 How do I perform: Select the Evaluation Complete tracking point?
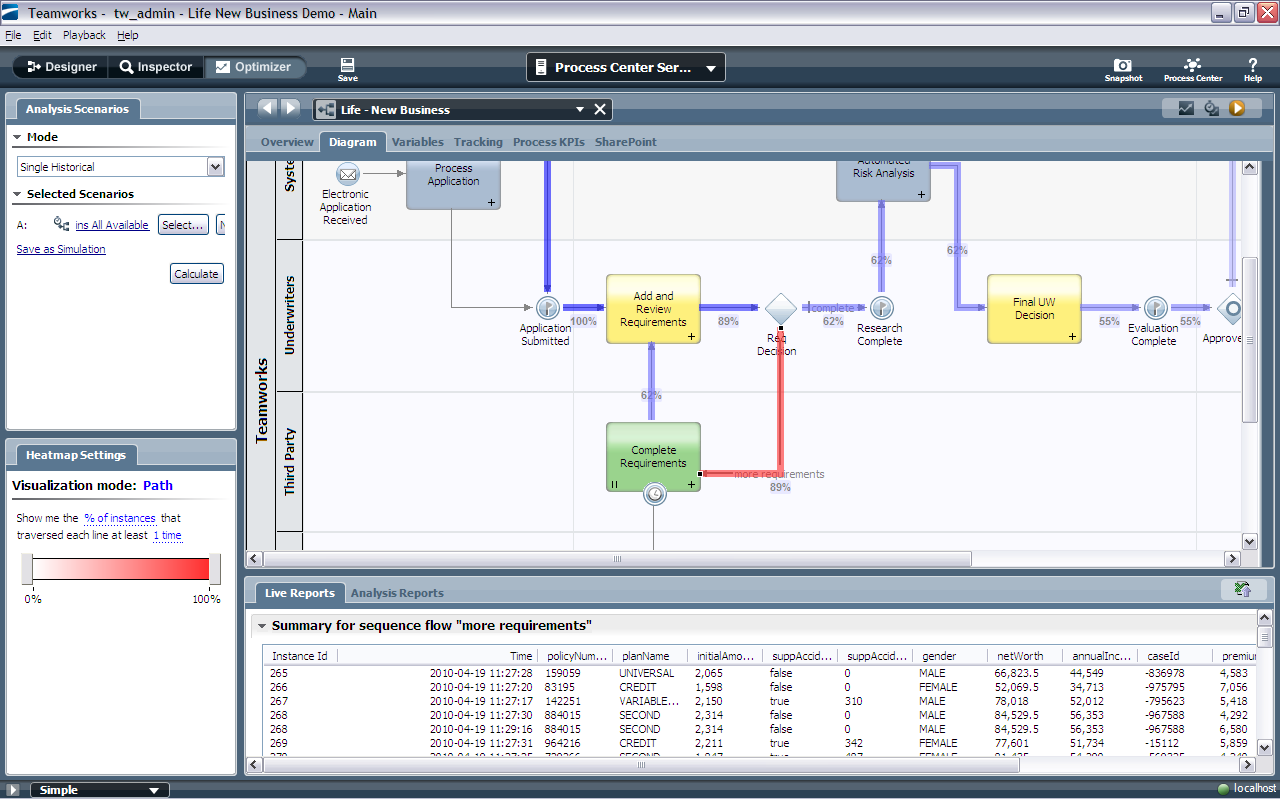[x=1155, y=307]
